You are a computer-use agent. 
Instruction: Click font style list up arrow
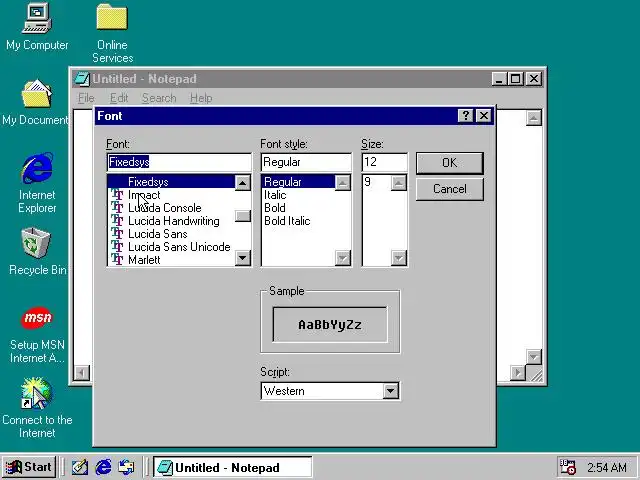pos(343,182)
